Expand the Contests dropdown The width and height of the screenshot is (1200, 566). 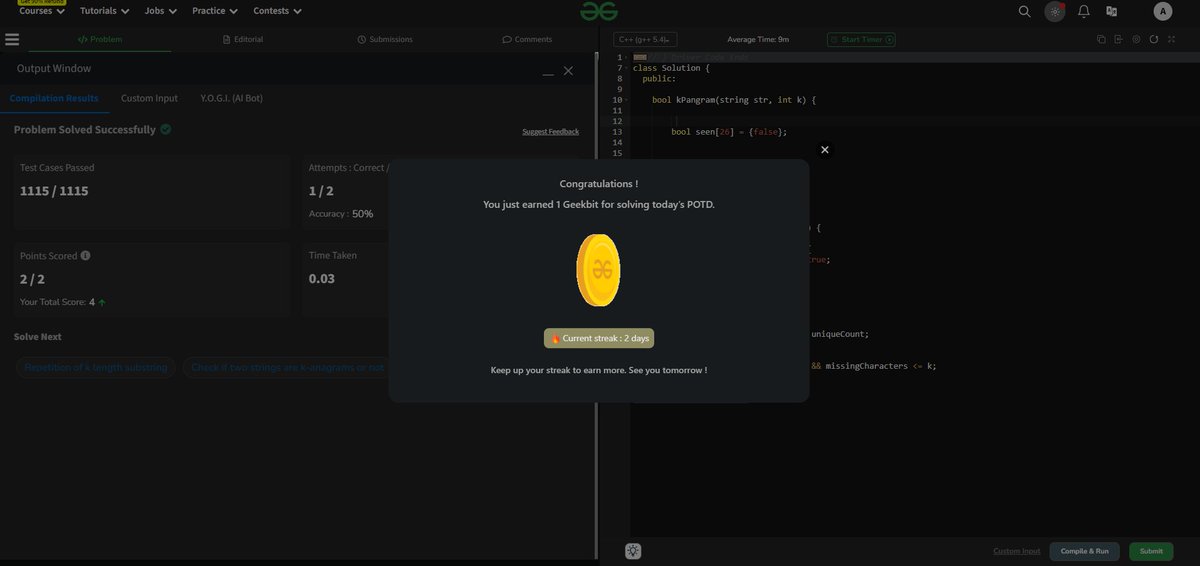[x=277, y=11]
